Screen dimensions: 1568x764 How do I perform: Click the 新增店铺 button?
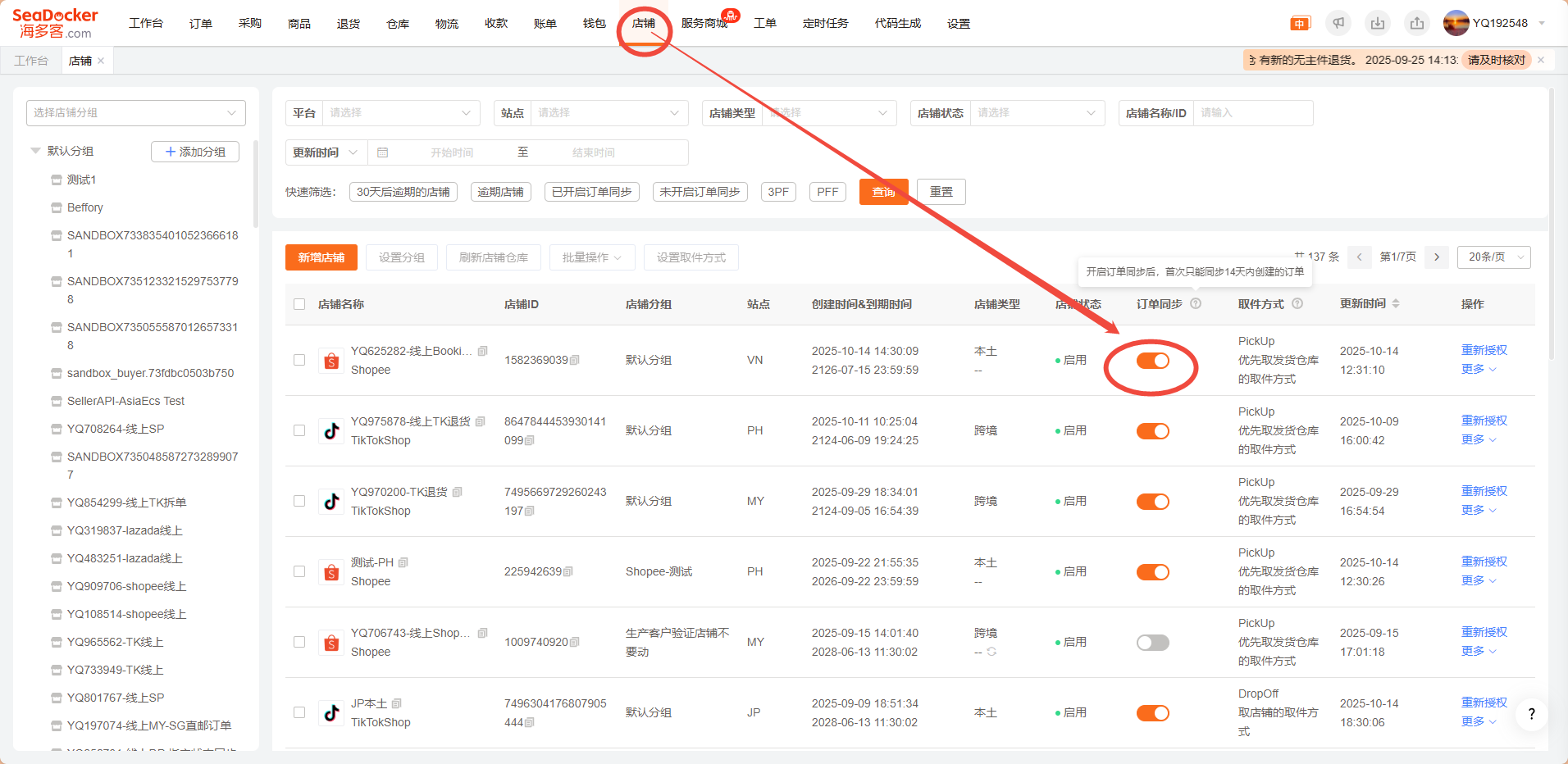pos(321,257)
